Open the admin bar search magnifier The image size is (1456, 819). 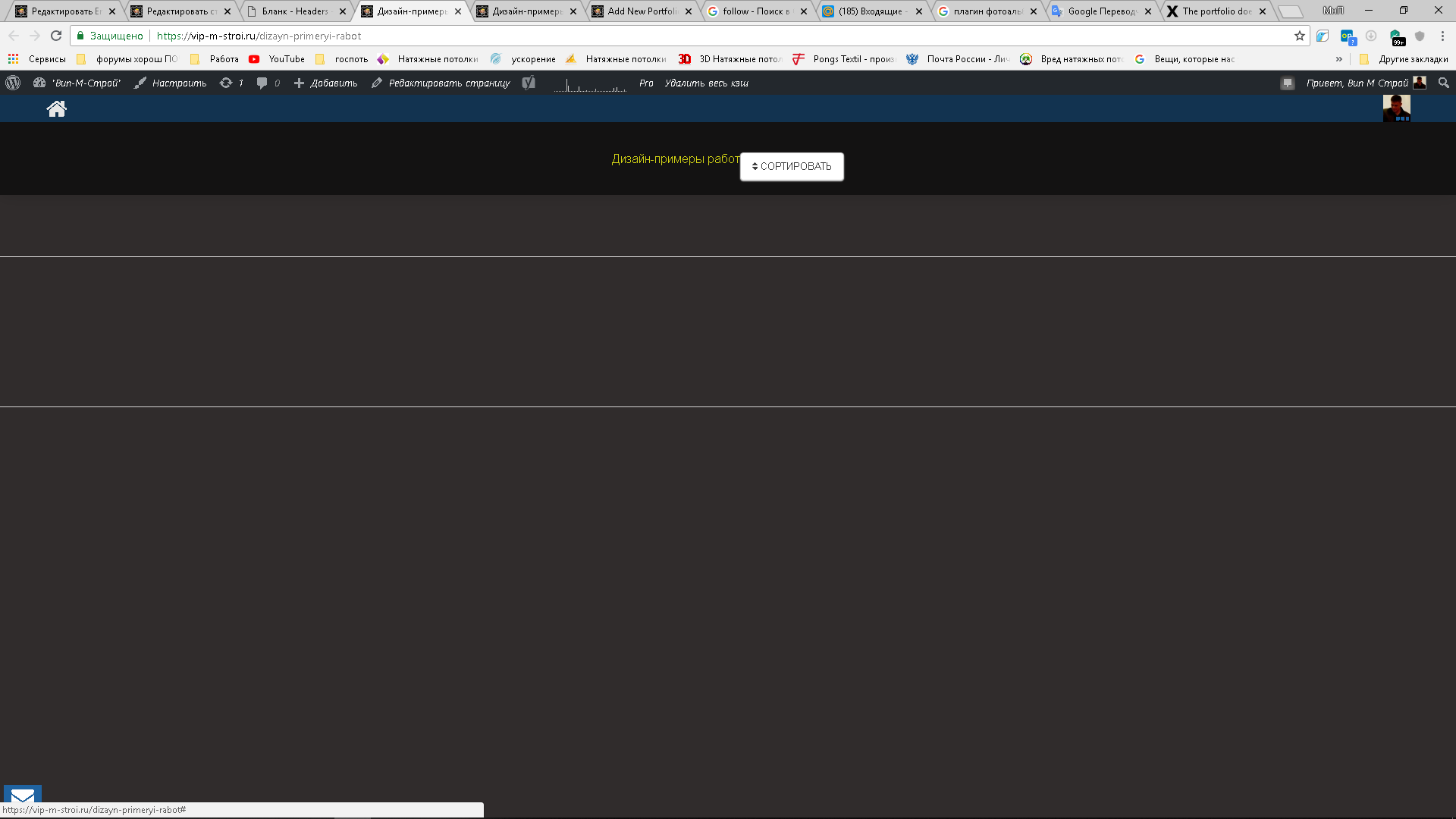tap(1443, 83)
